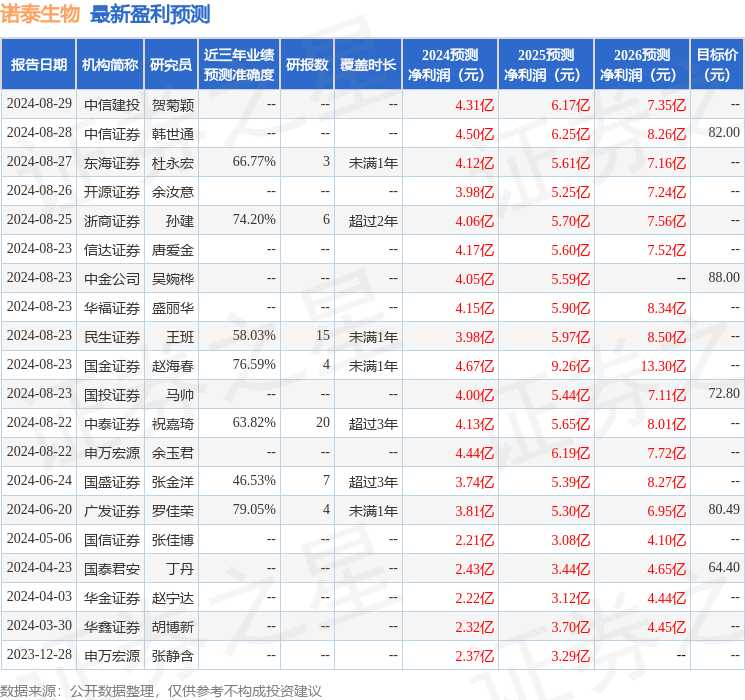Select date cell 2023-12-28

pos(39,654)
